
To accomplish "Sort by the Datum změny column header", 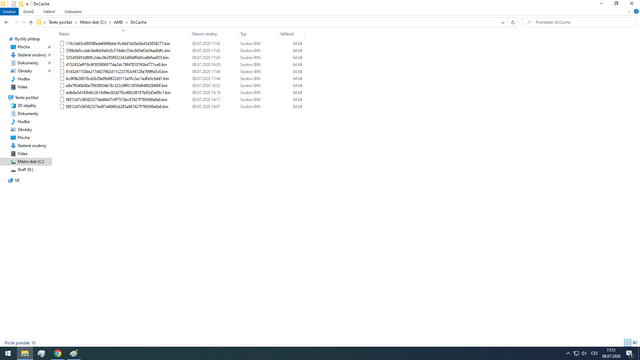I will pyautogui.click(x=214, y=34).
